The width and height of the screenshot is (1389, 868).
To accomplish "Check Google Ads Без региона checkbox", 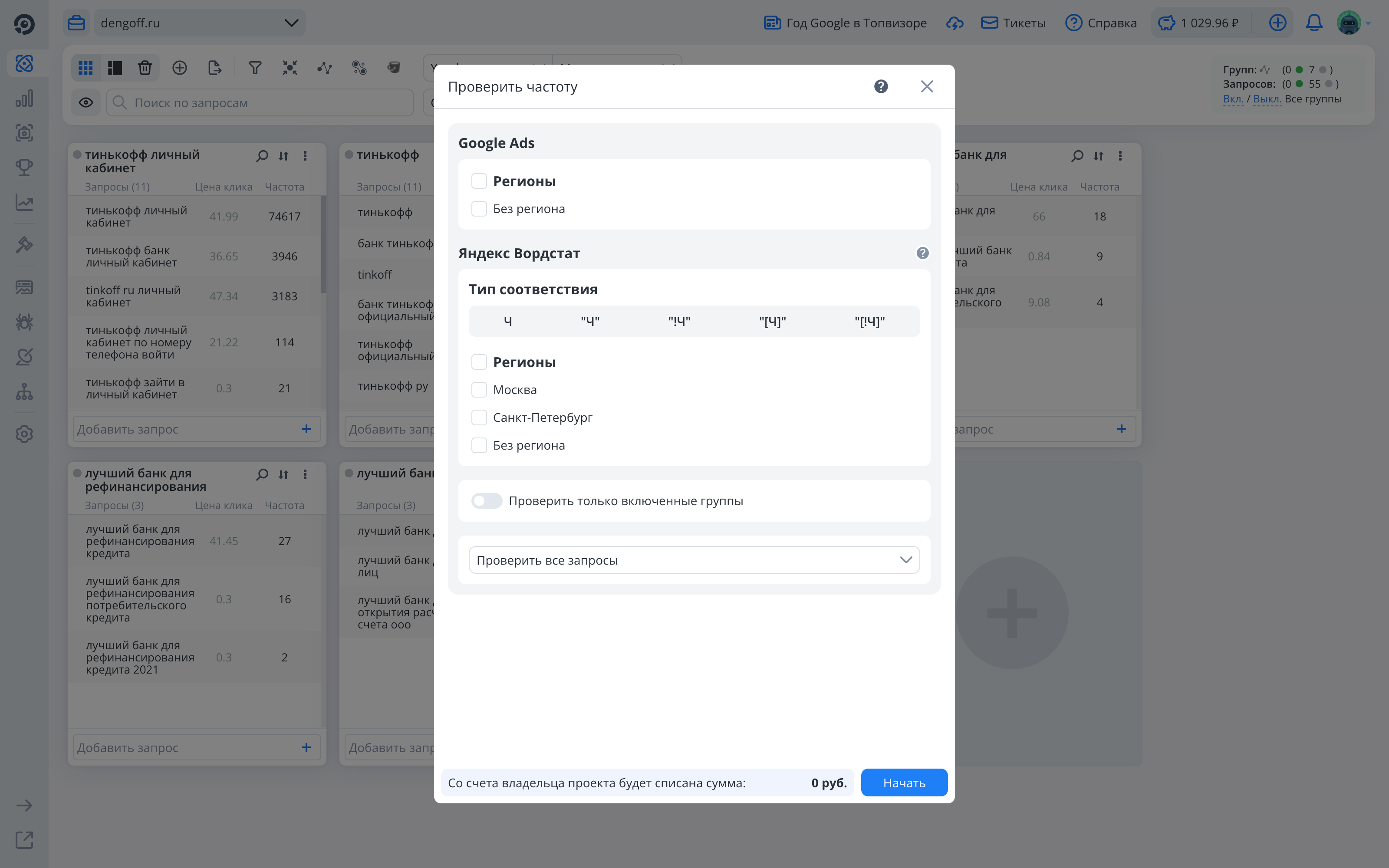I will [x=479, y=209].
